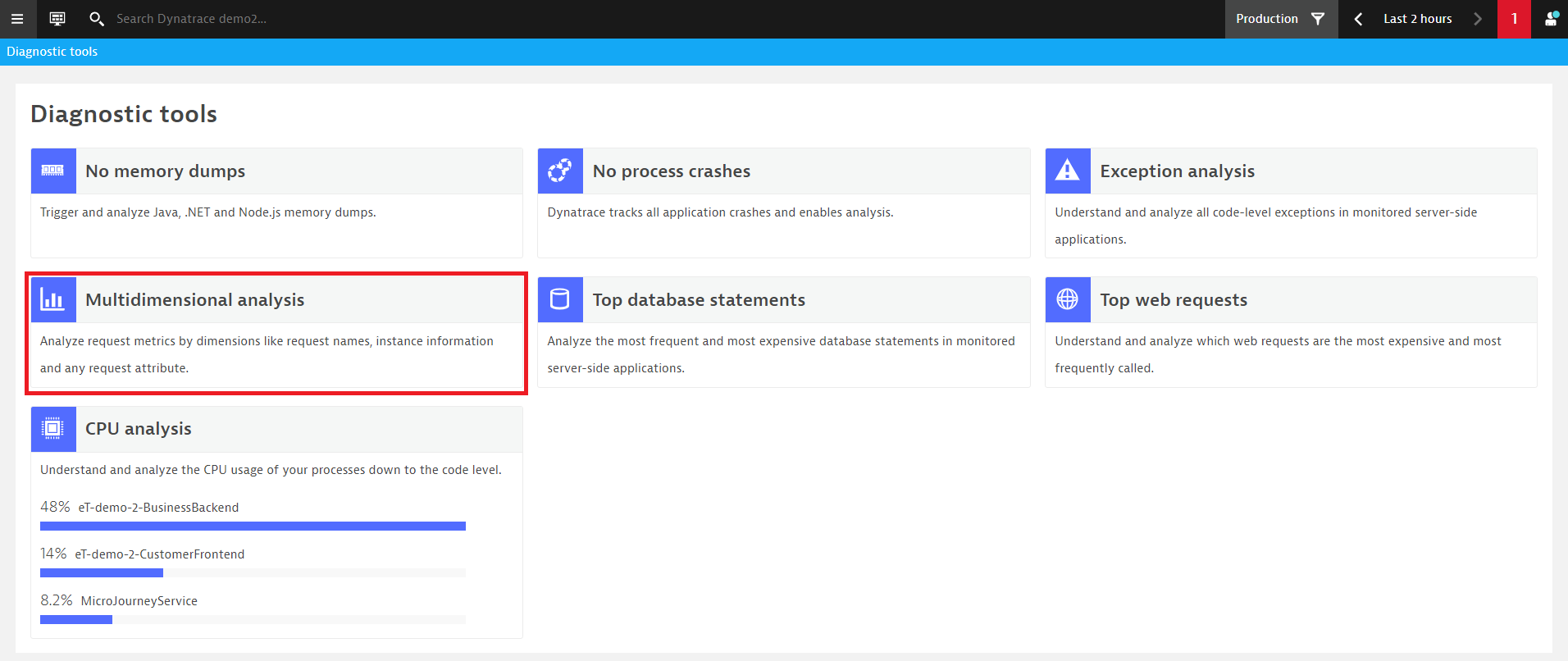1568x661 pixels.
Task: Click the search magnifier icon
Action: [96, 19]
